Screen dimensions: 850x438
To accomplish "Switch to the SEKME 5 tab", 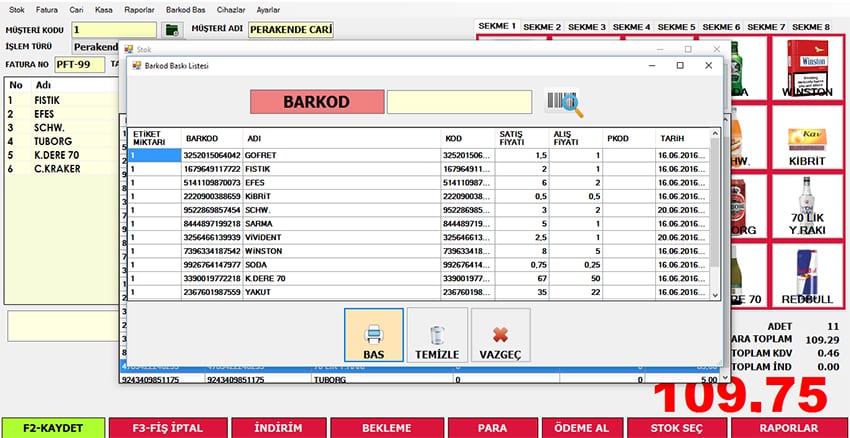I will coord(677,27).
